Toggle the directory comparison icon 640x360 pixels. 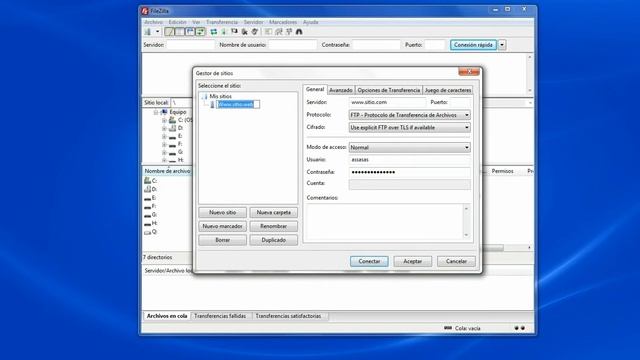[279, 32]
